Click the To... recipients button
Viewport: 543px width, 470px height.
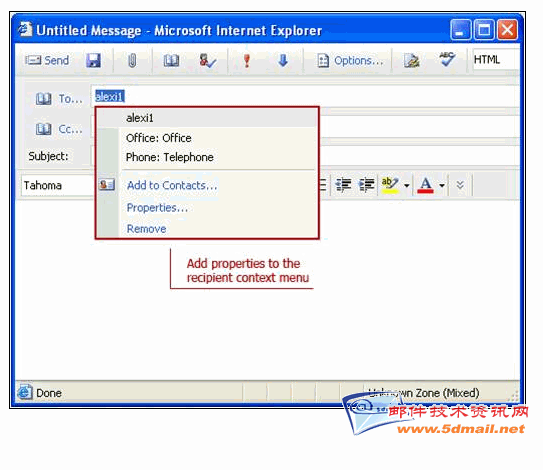(x=60, y=99)
